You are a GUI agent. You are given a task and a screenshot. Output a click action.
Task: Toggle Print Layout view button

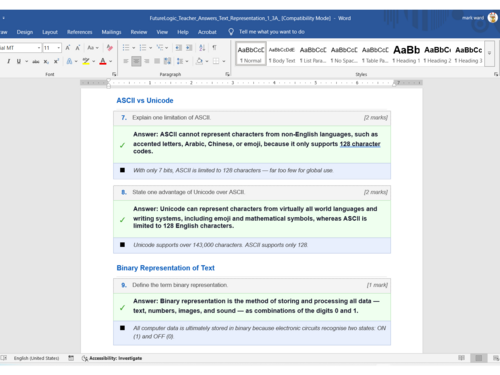point(479,358)
